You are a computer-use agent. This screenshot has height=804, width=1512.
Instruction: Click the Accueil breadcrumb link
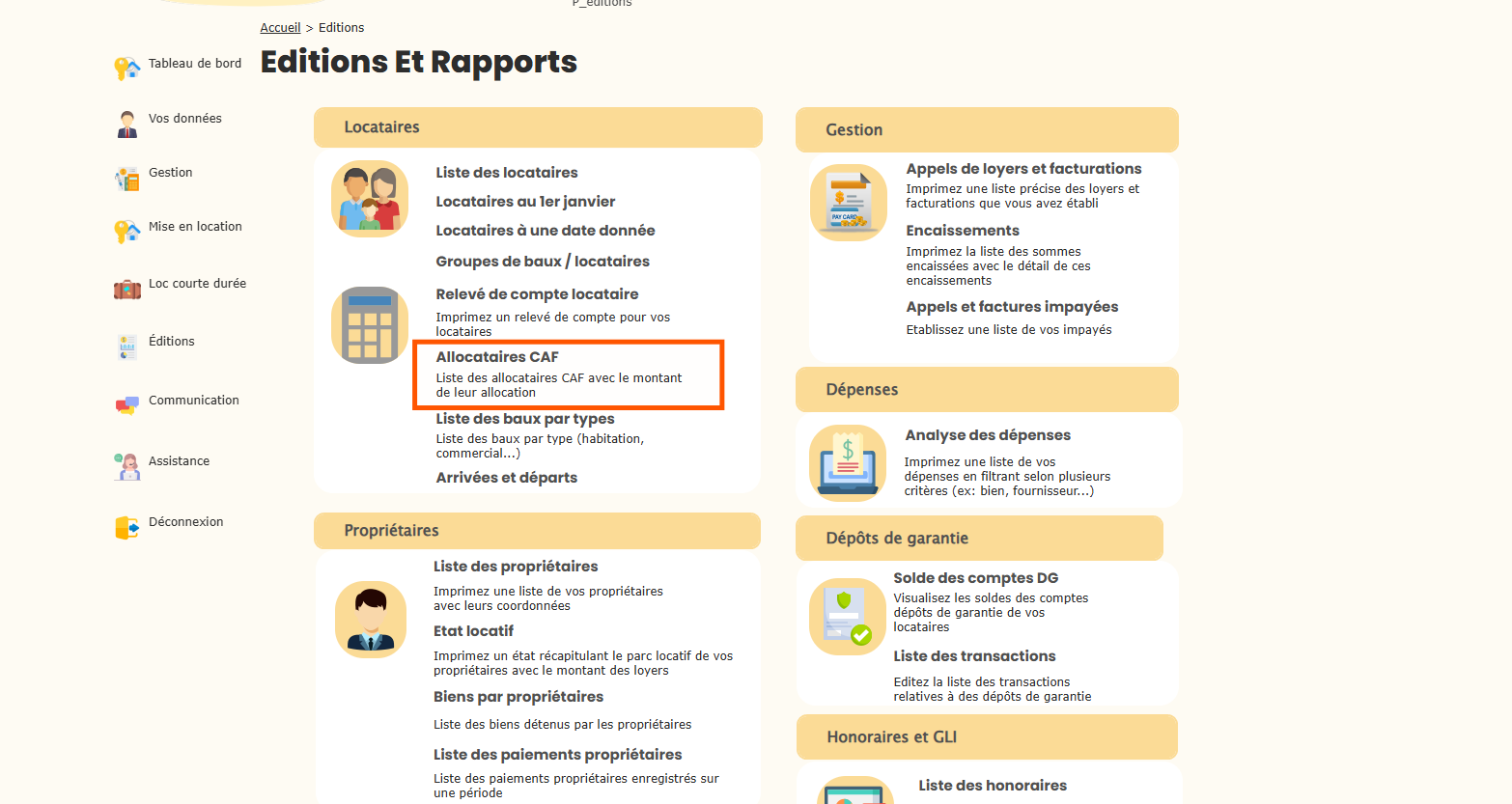pyautogui.click(x=280, y=28)
